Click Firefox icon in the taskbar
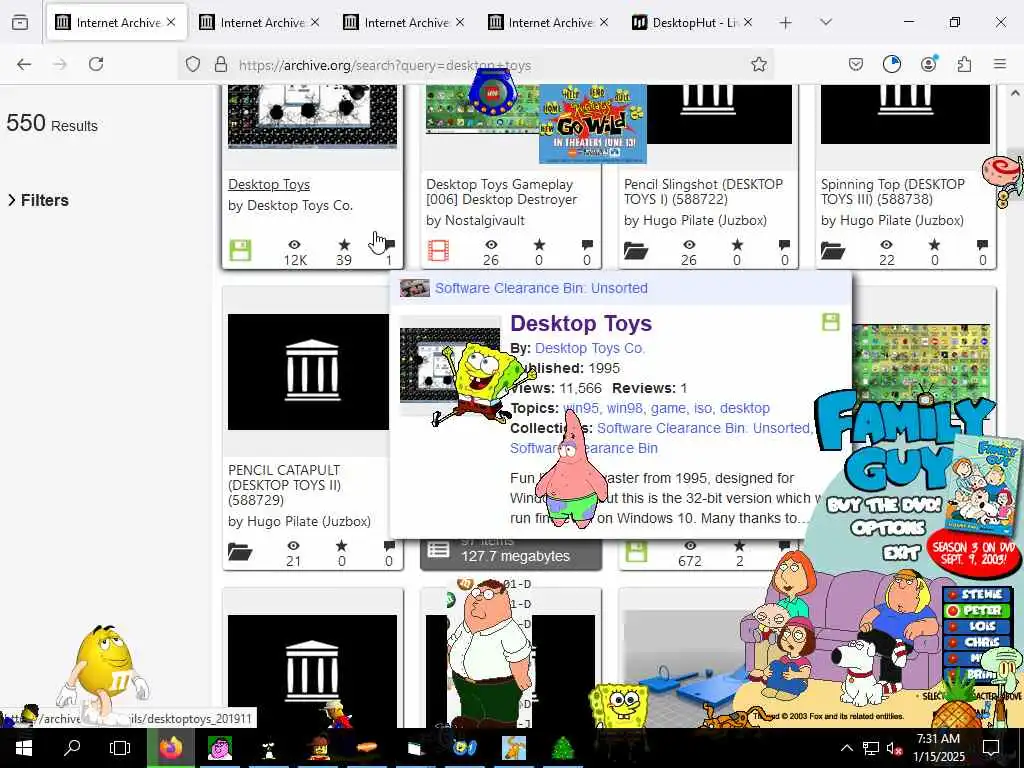The image size is (1024, 768). click(170, 748)
